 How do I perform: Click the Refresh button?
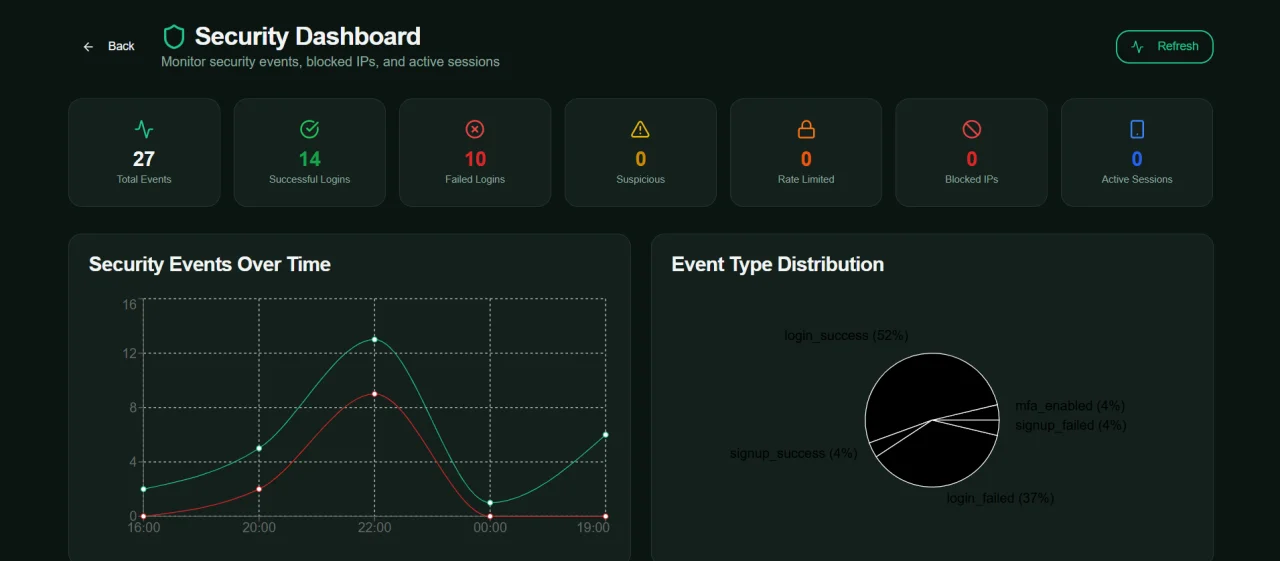[x=1164, y=47]
